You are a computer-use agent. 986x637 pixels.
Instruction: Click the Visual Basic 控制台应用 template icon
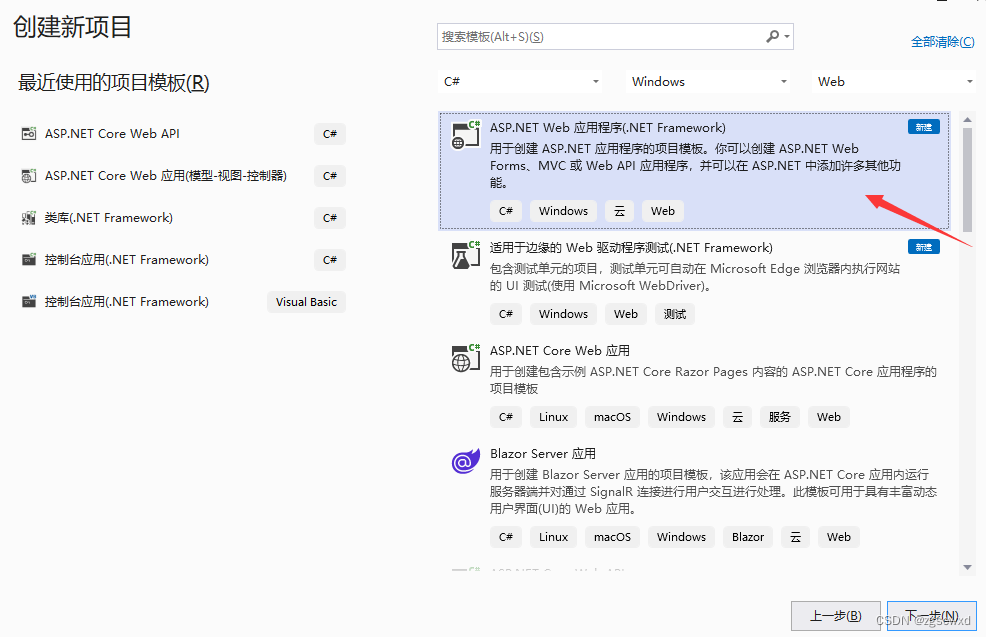[x=29, y=302]
